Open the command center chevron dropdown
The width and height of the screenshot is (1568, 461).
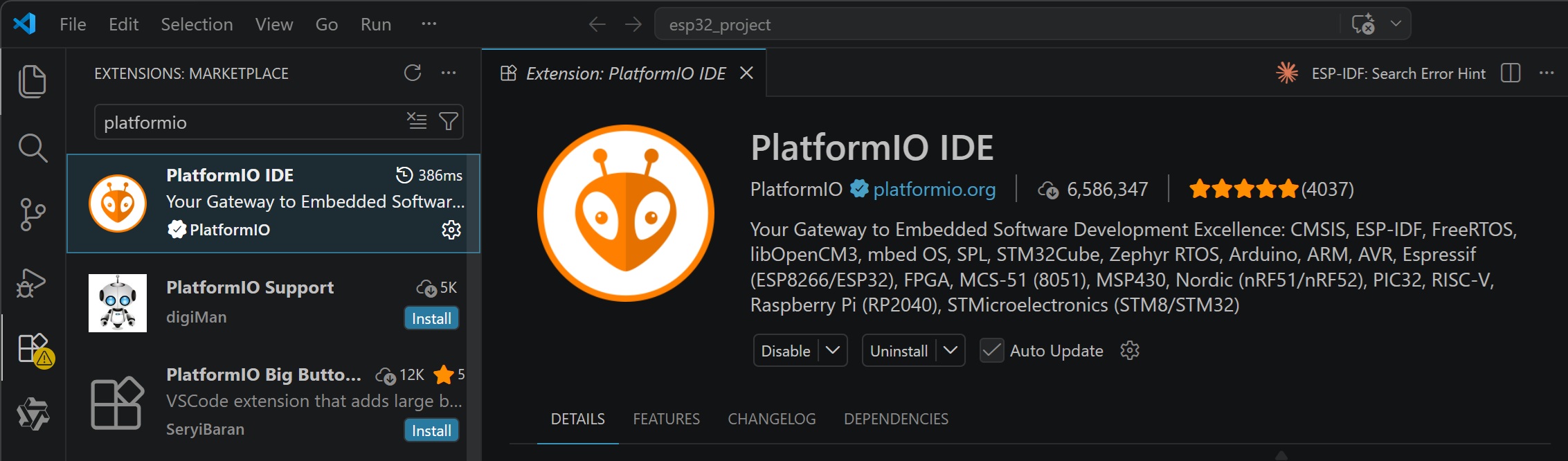[1396, 24]
